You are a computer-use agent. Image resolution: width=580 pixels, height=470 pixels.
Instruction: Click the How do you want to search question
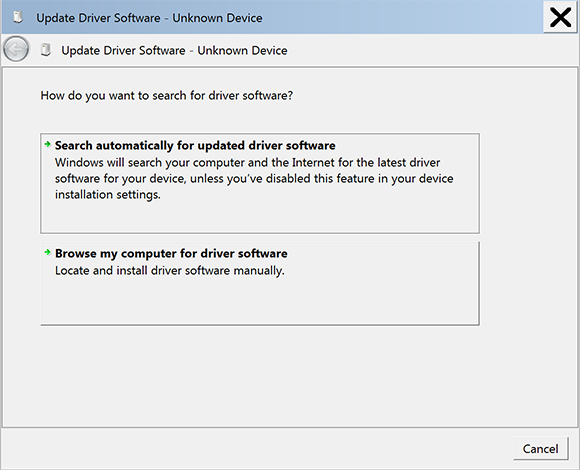166,95
